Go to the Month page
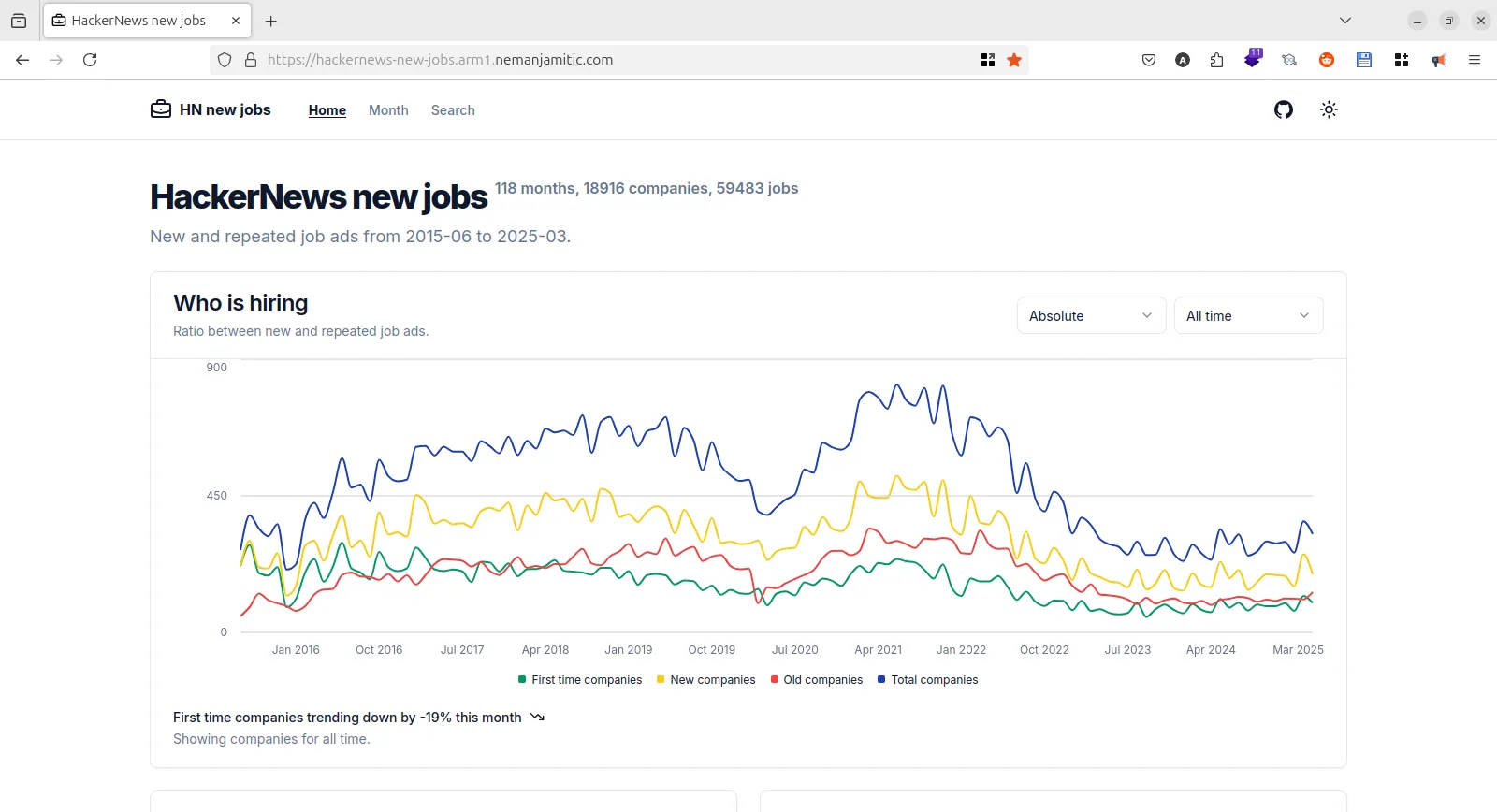Screen dimensions: 1497x812 pos(388,110)
